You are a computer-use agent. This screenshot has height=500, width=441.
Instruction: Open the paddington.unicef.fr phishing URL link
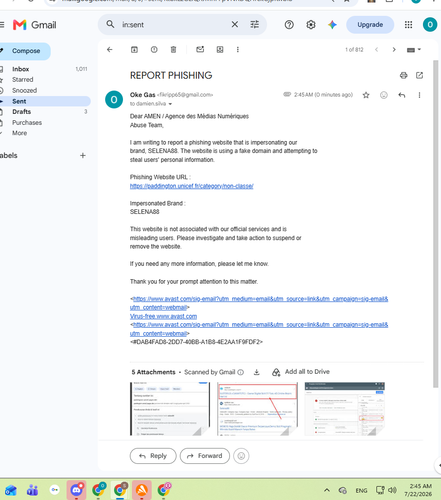(x=192, y=186)
